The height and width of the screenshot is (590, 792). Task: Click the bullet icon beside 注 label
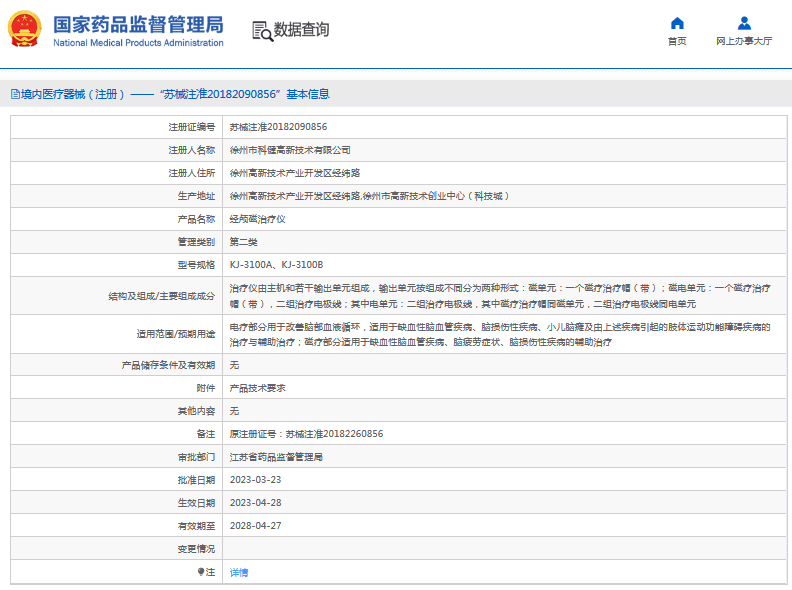(200, 572)
